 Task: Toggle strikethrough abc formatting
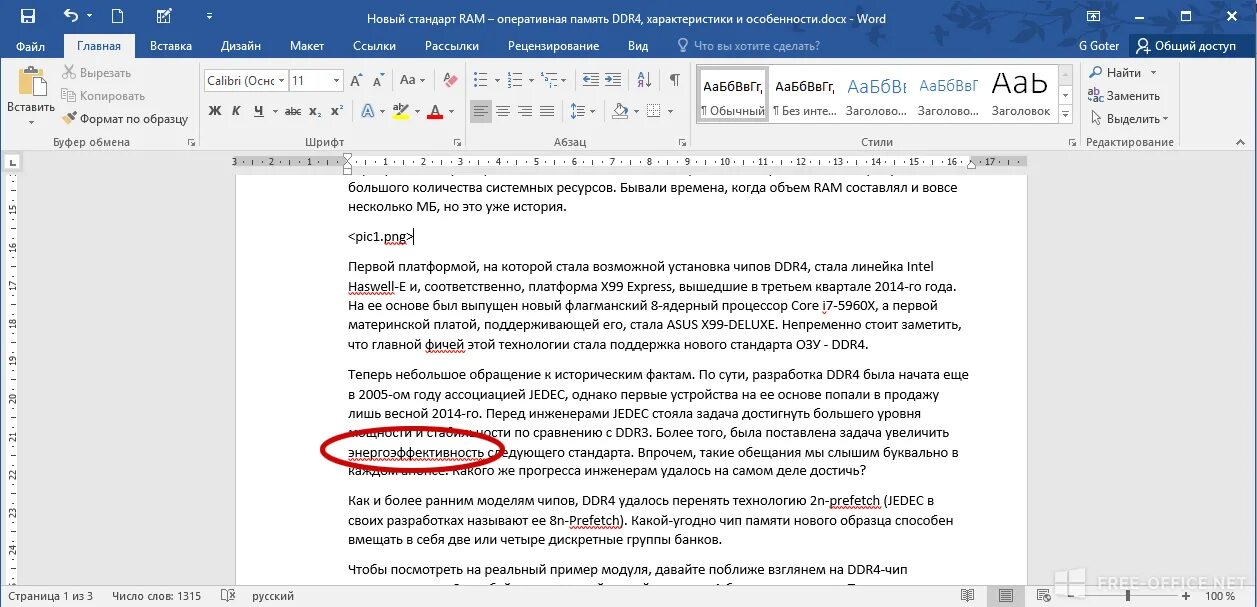(293, 111)
